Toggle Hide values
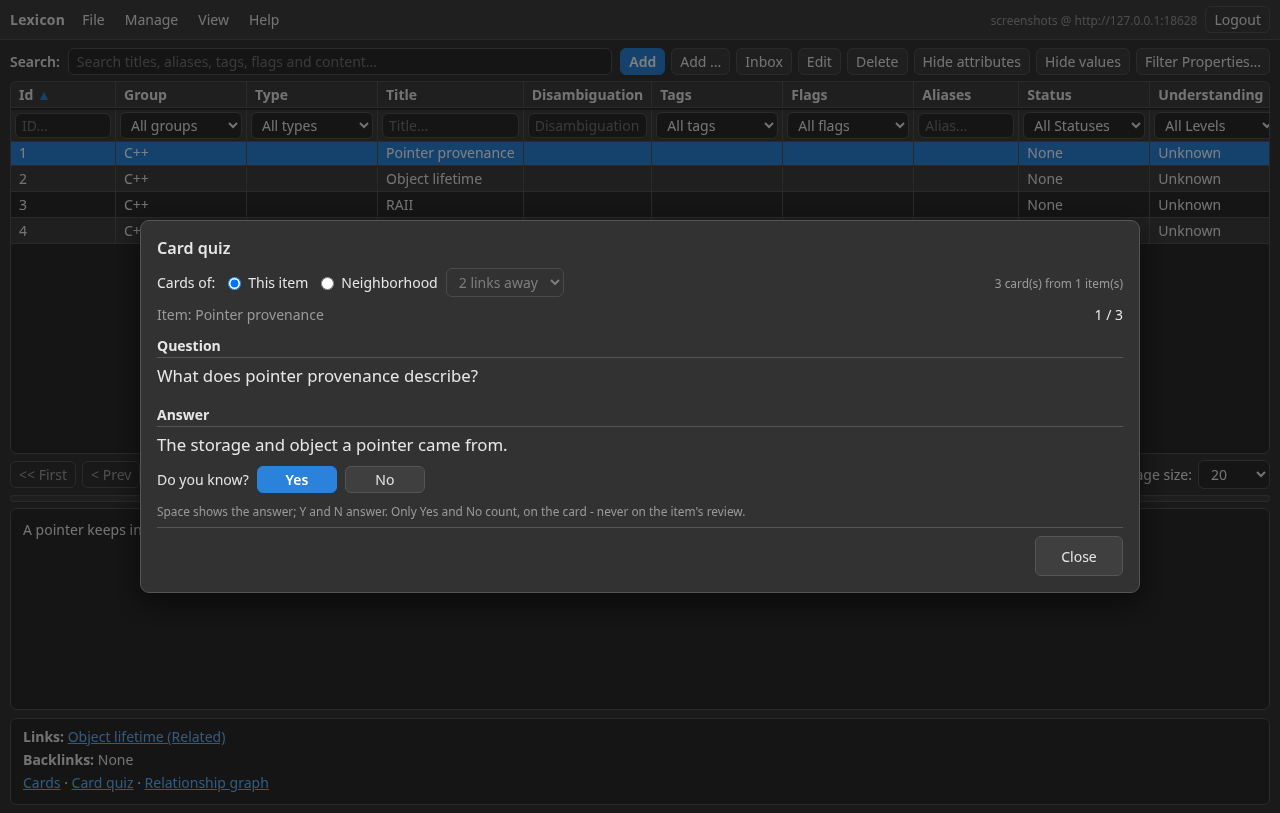This screenshot has height=813, width=1280. pos(1083,62)
